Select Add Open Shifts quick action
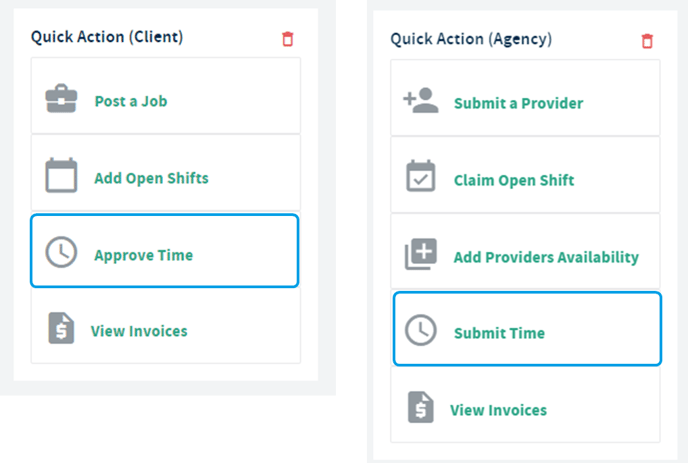 pos(151,178)
